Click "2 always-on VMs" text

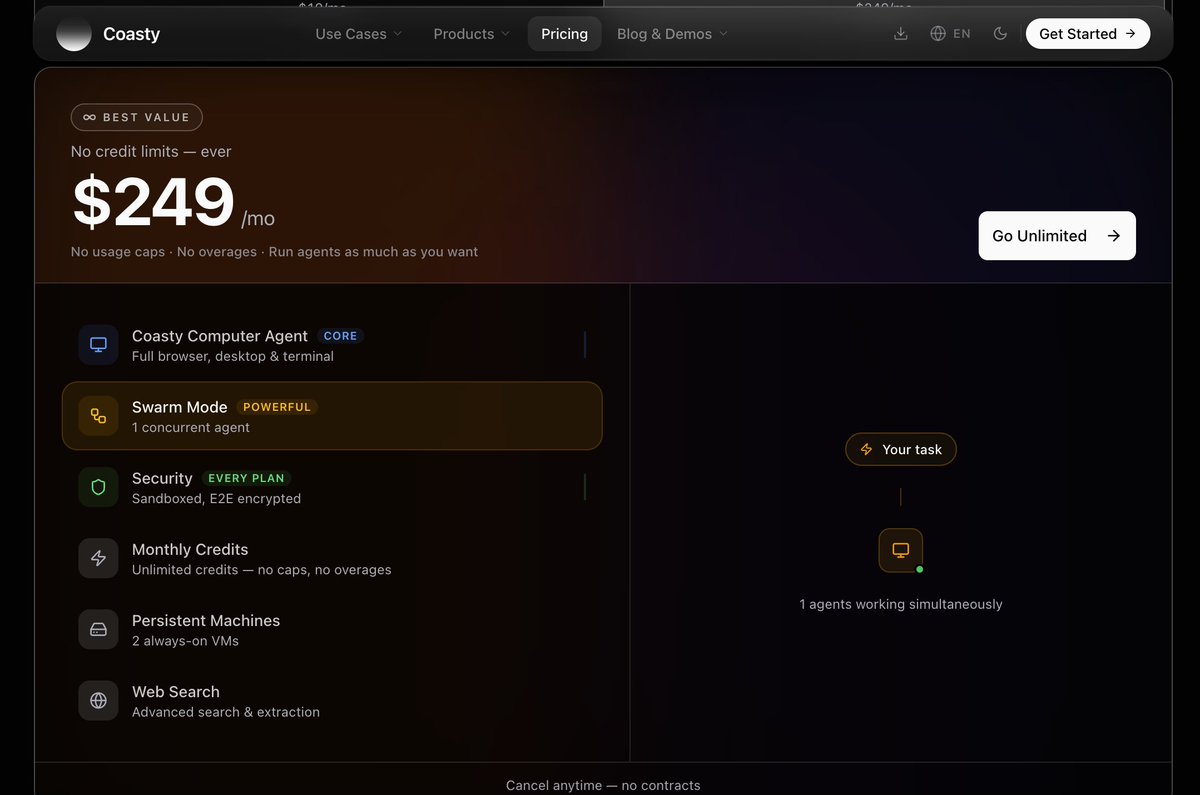tap(185, 641)
